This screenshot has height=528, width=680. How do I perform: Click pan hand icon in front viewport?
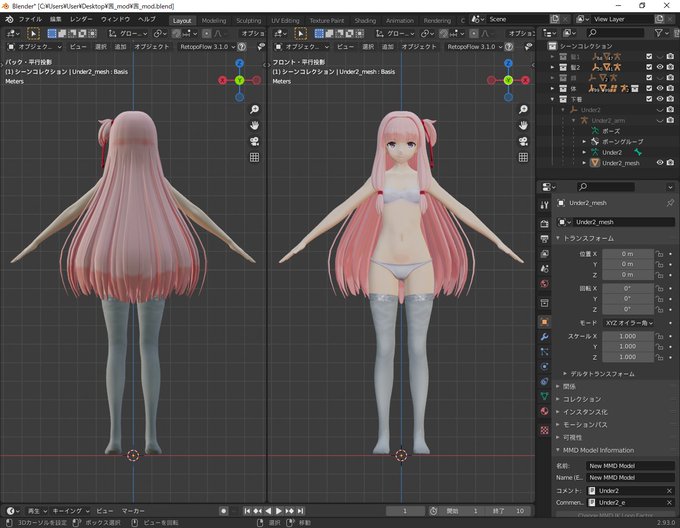click(x=523, y=125)
